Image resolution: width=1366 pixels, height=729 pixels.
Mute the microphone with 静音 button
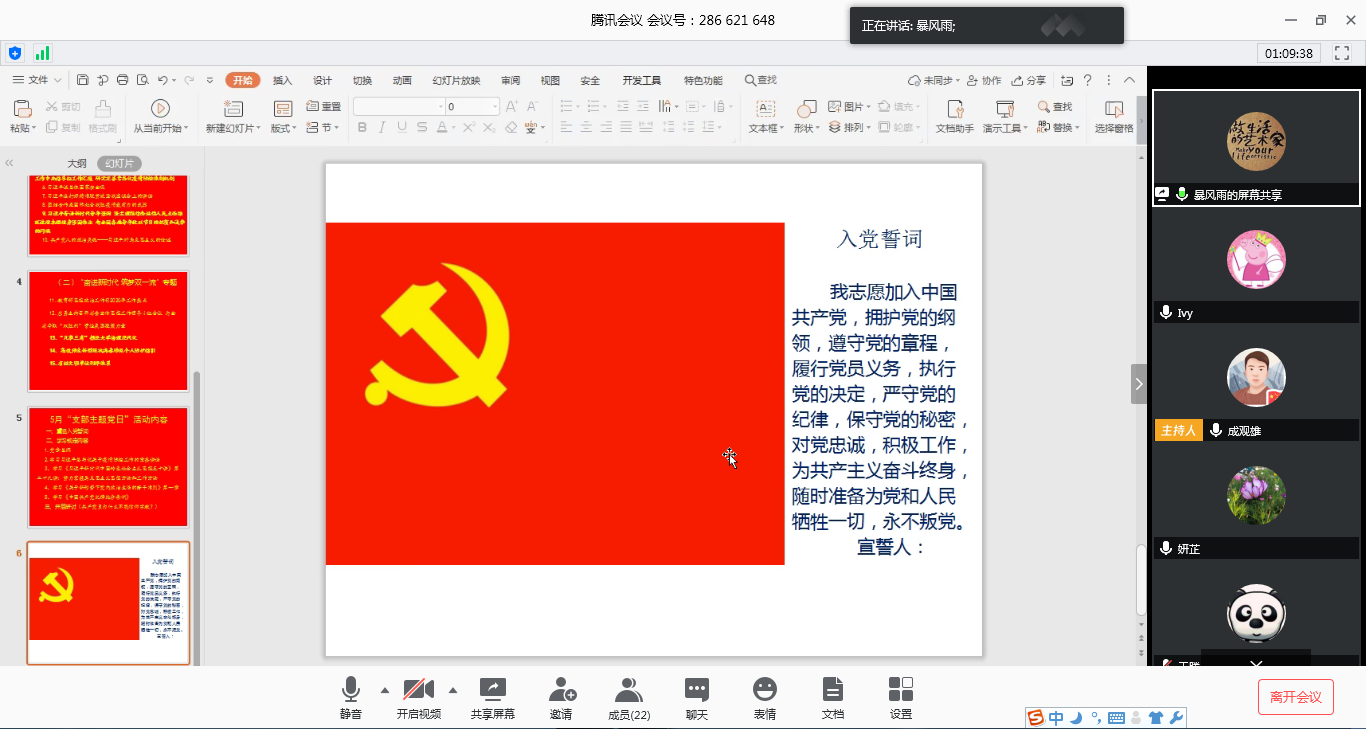pyautogui.click(x=350, y=690)
